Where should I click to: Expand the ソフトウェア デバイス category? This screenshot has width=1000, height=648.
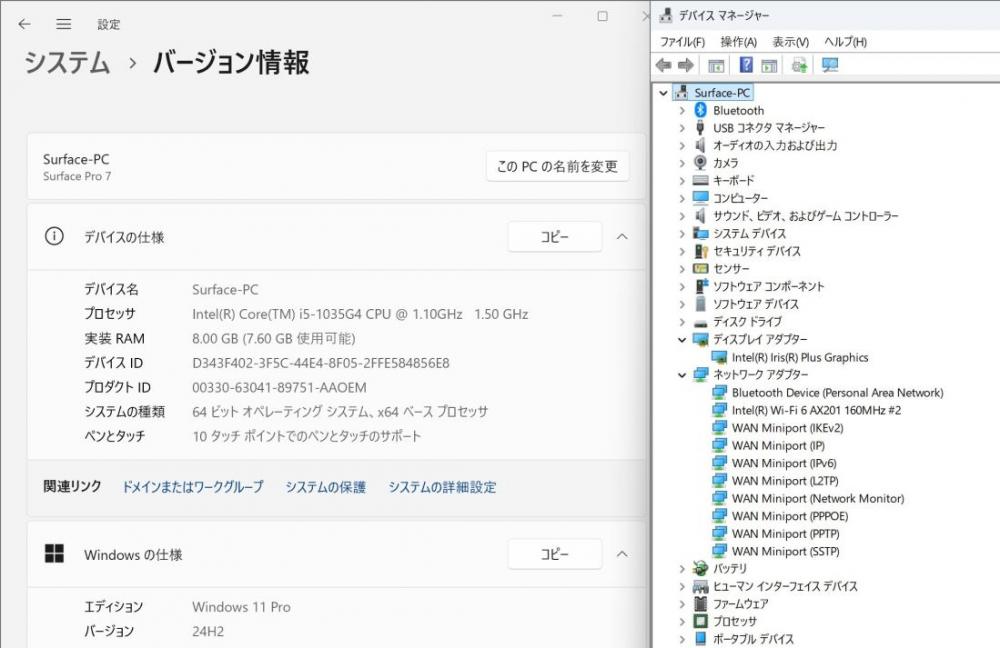pos(682,304)
